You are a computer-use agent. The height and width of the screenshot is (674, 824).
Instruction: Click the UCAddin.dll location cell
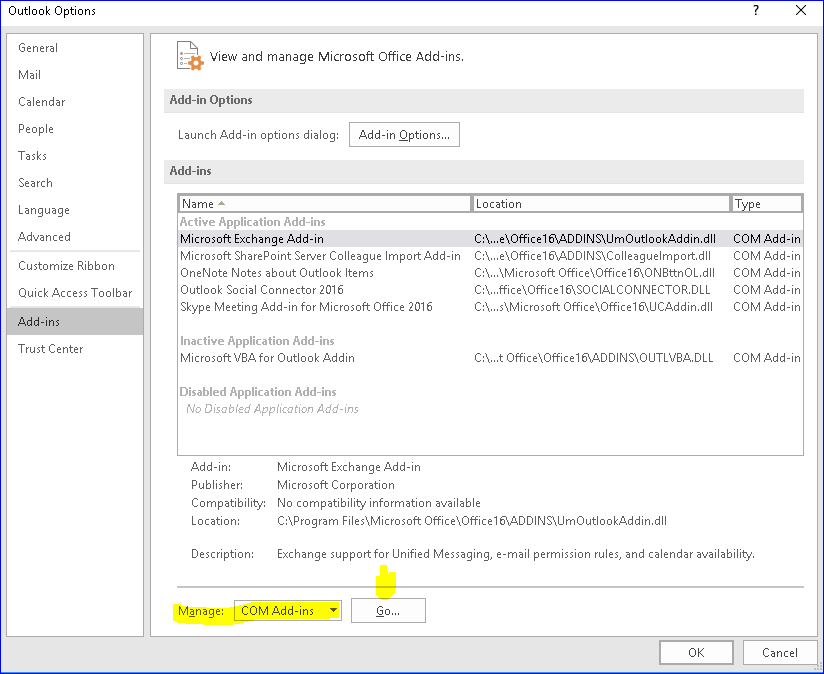593,307
